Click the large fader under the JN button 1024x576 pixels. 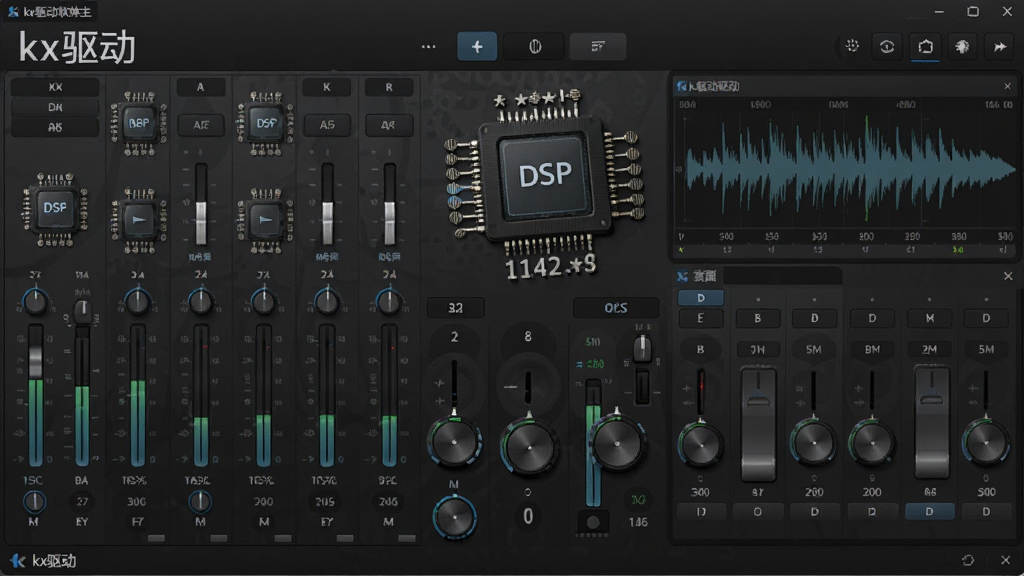point(758,423)
